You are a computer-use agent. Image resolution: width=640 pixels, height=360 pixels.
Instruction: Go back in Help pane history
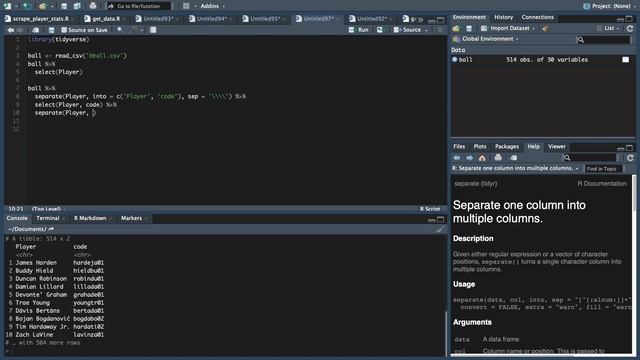point(457,158)
